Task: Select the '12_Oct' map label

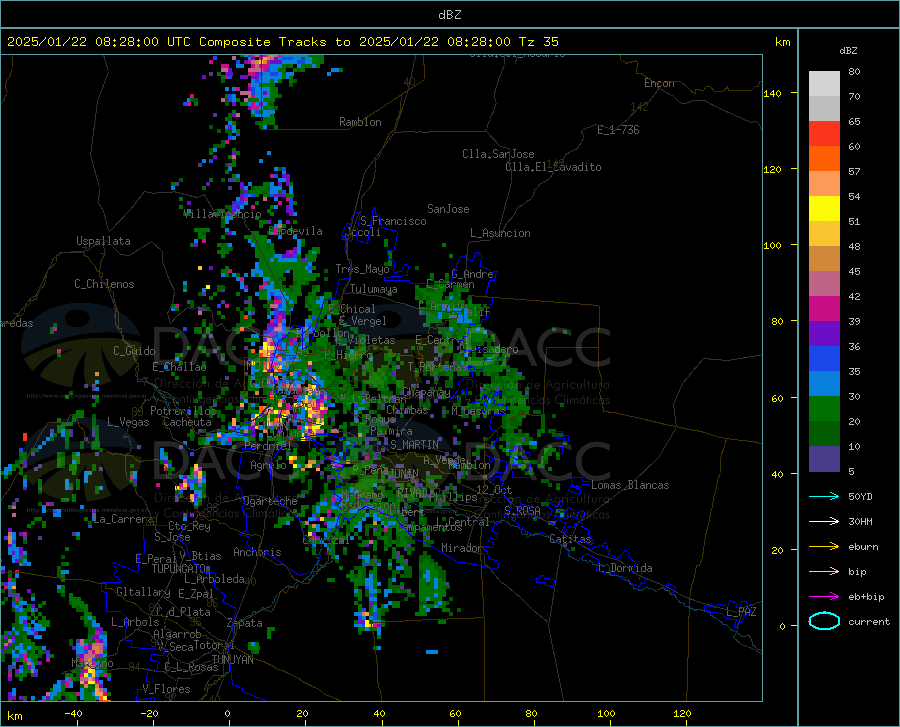Action: 494,489
